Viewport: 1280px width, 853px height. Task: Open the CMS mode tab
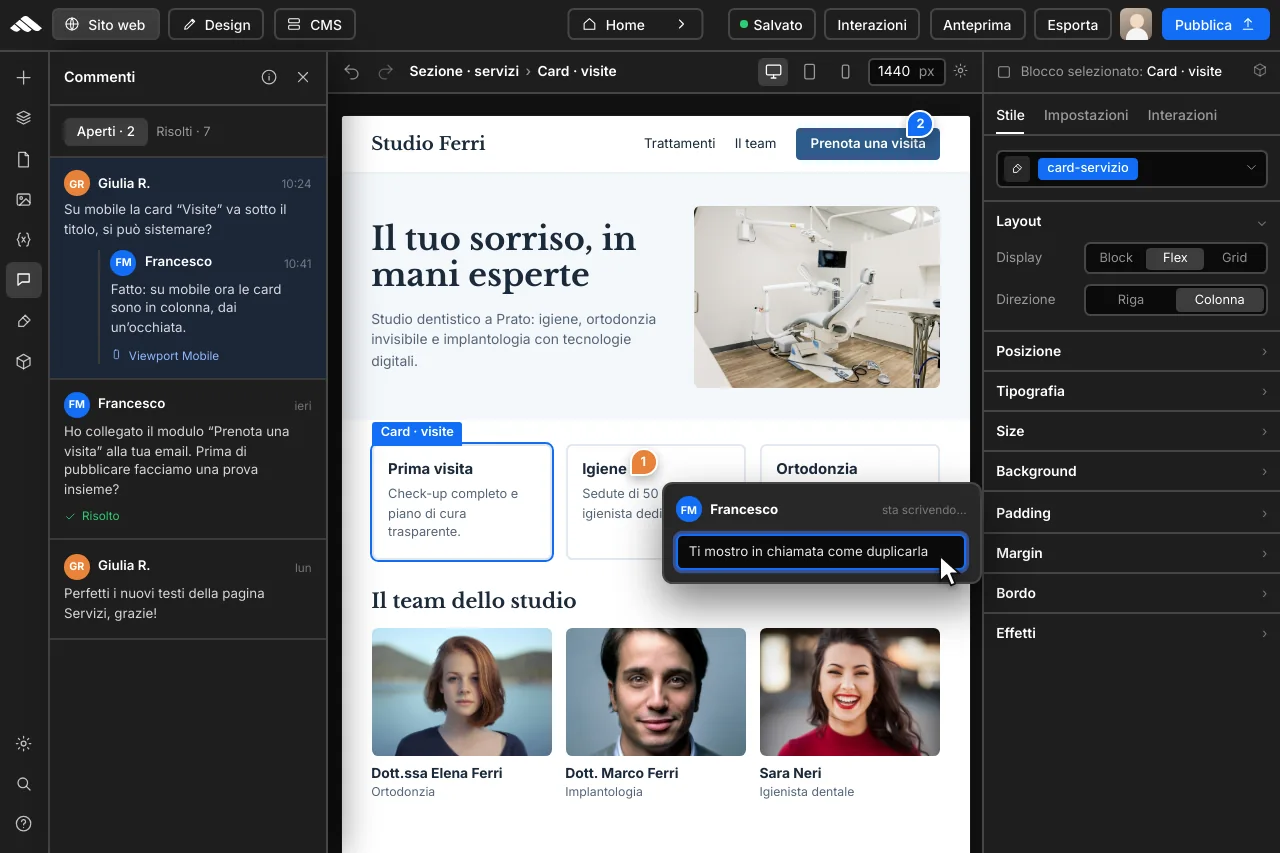pos(314,25)
